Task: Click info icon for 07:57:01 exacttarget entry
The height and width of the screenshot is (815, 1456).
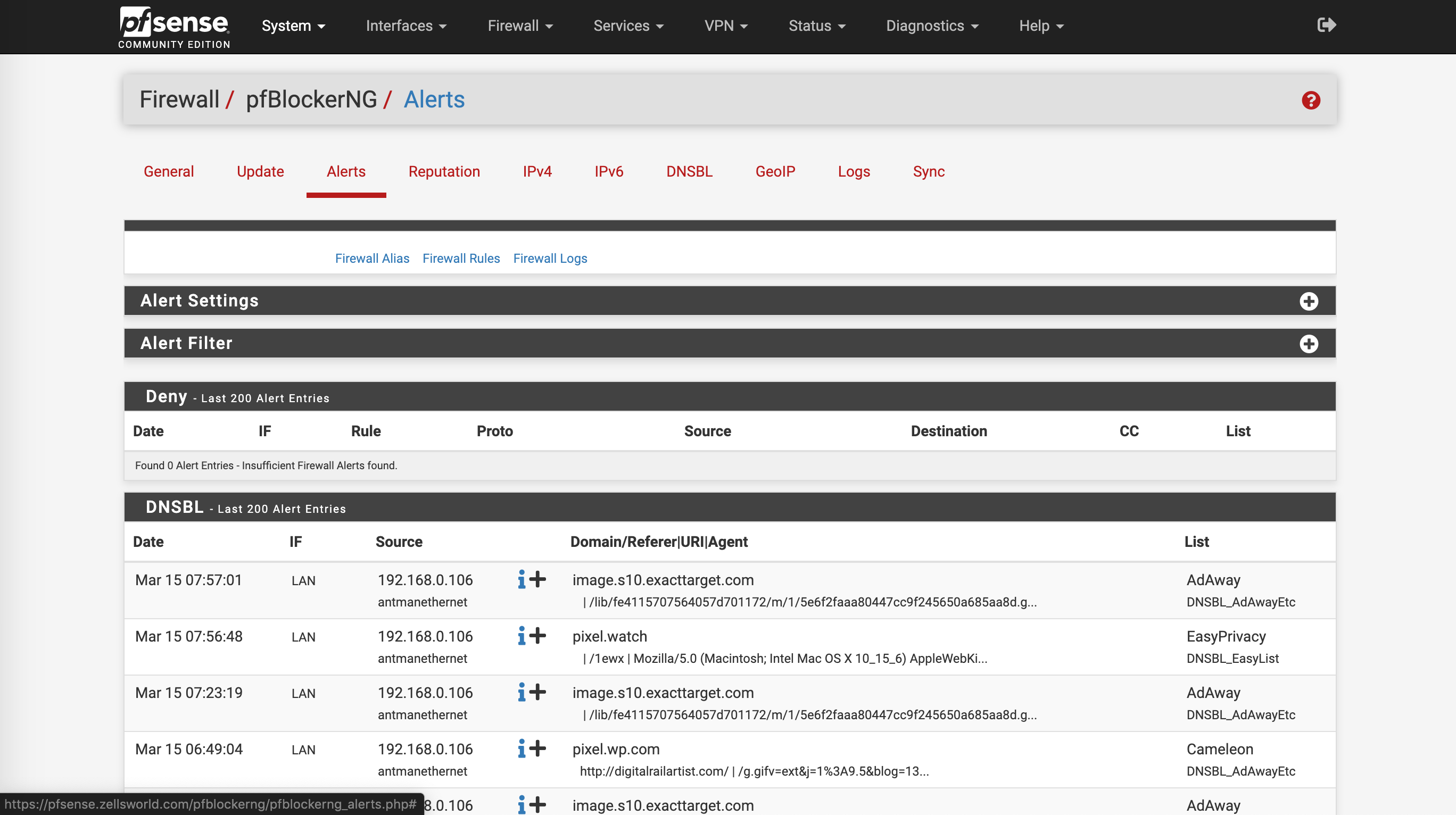Action: 521,579
